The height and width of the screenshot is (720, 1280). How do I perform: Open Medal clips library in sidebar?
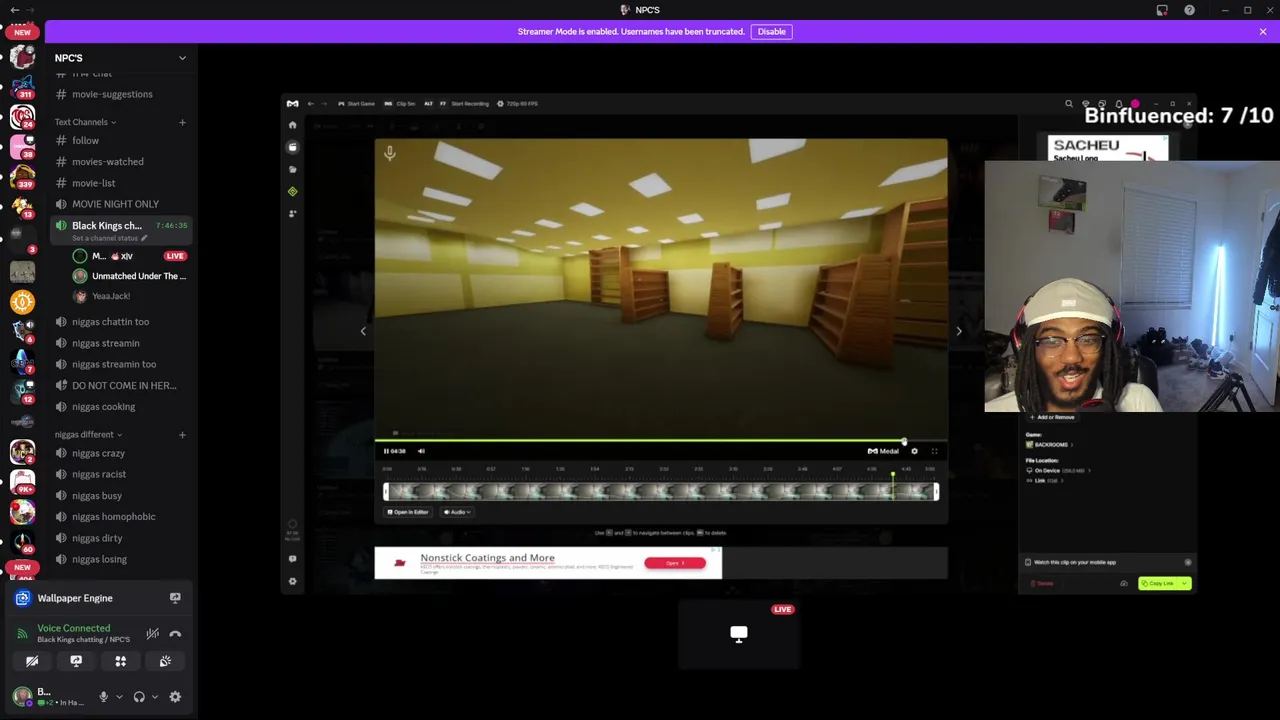click(292, 147)
